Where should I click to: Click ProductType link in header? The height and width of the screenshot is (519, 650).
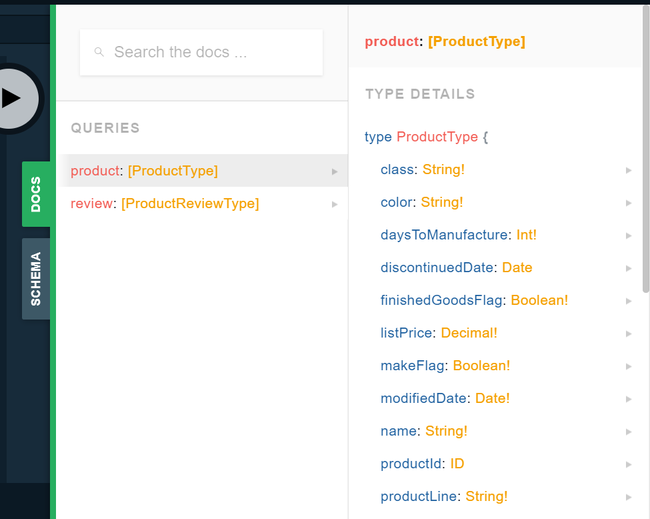[476, 41]
